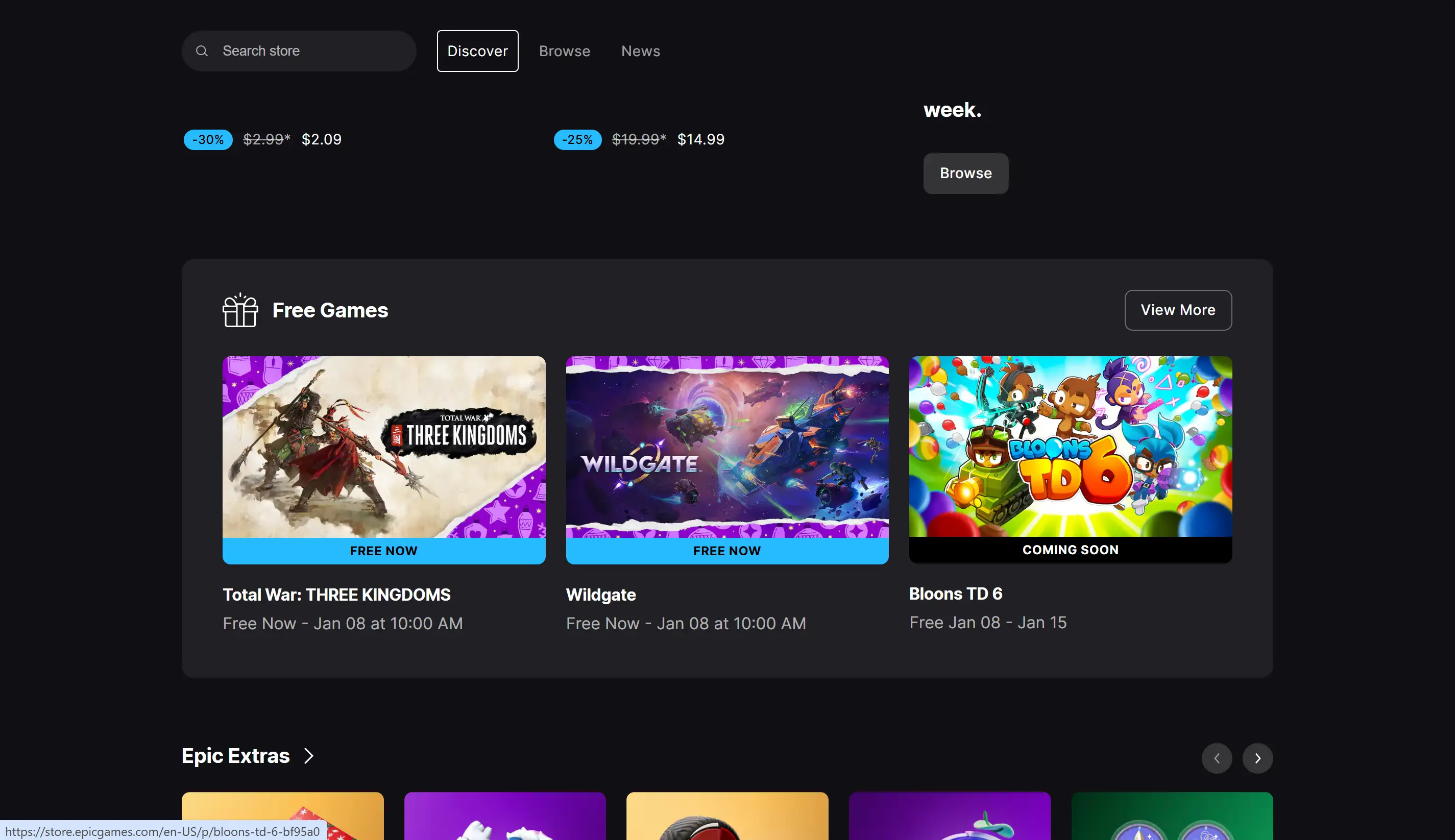Click FREE NOW banner under Three Kingdoms
The image size is (1456, 840).
(384, 551)
